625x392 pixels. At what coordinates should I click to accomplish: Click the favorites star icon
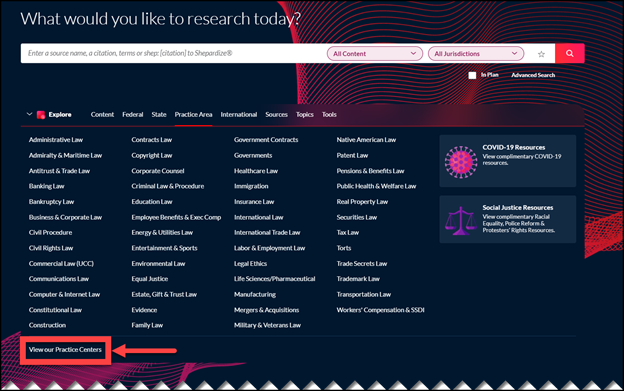point(541,54)
